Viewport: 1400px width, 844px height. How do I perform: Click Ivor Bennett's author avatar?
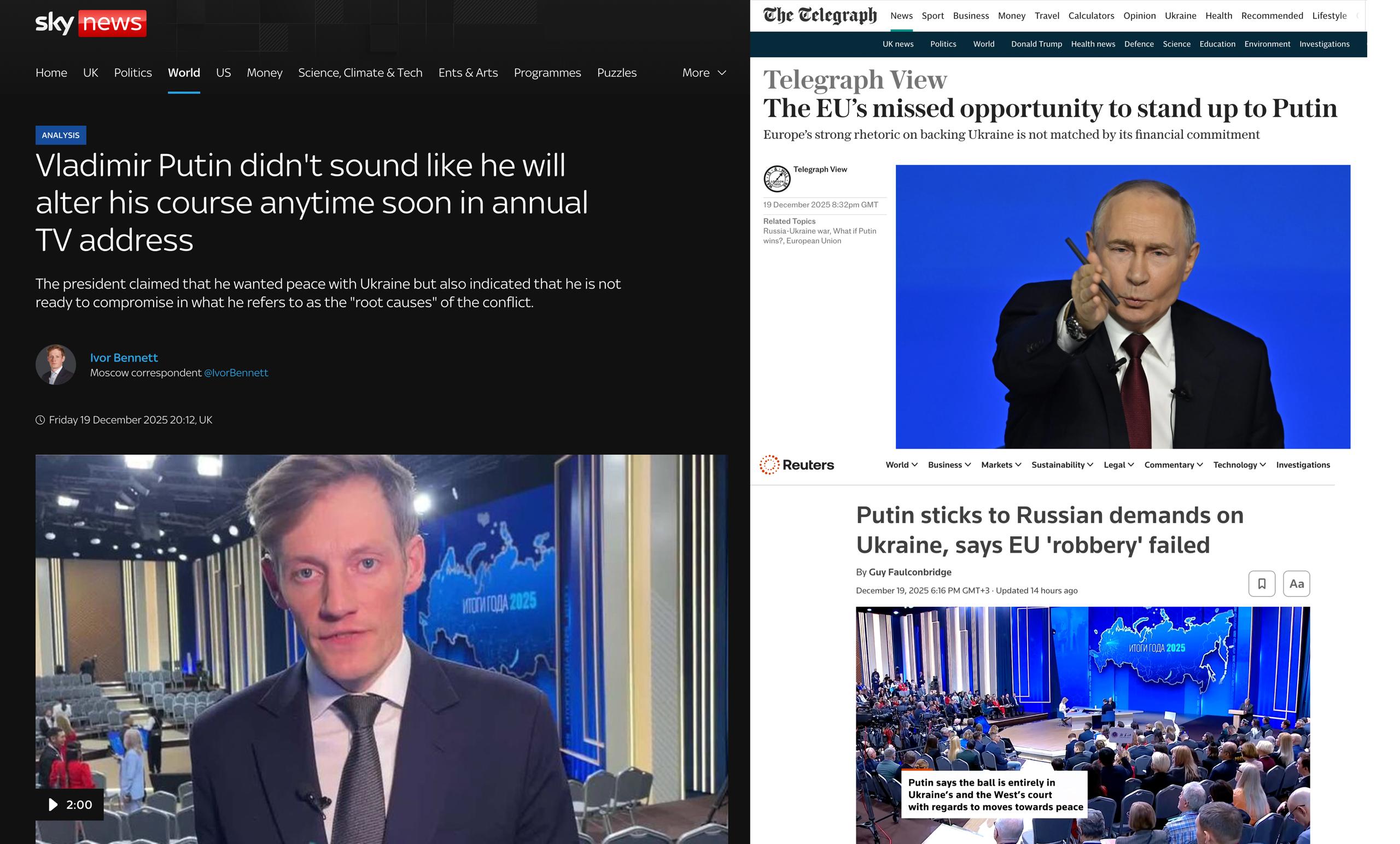pos(56,365)
